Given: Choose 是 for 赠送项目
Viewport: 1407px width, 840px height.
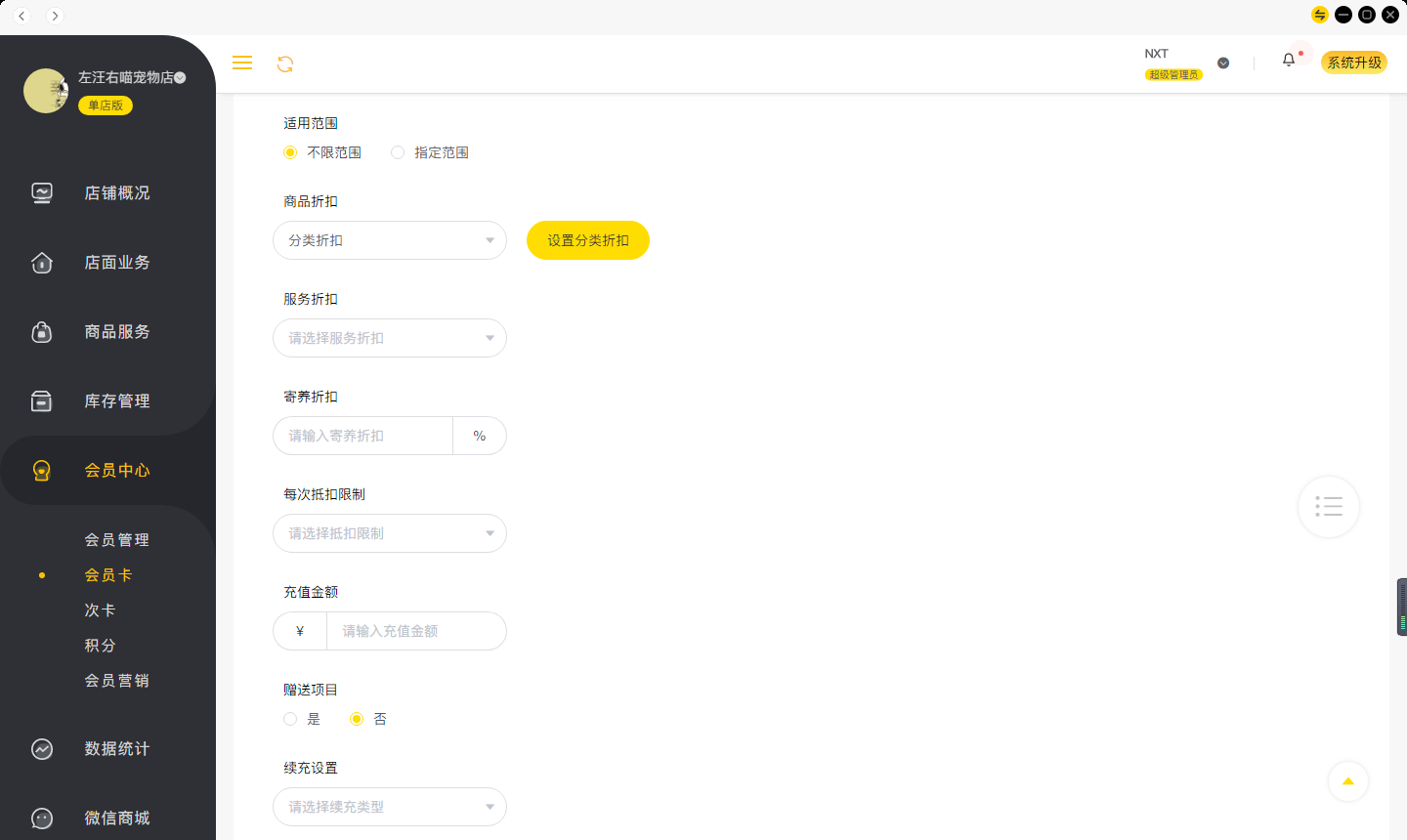Looking at the screenshot, I should (290, 719).
